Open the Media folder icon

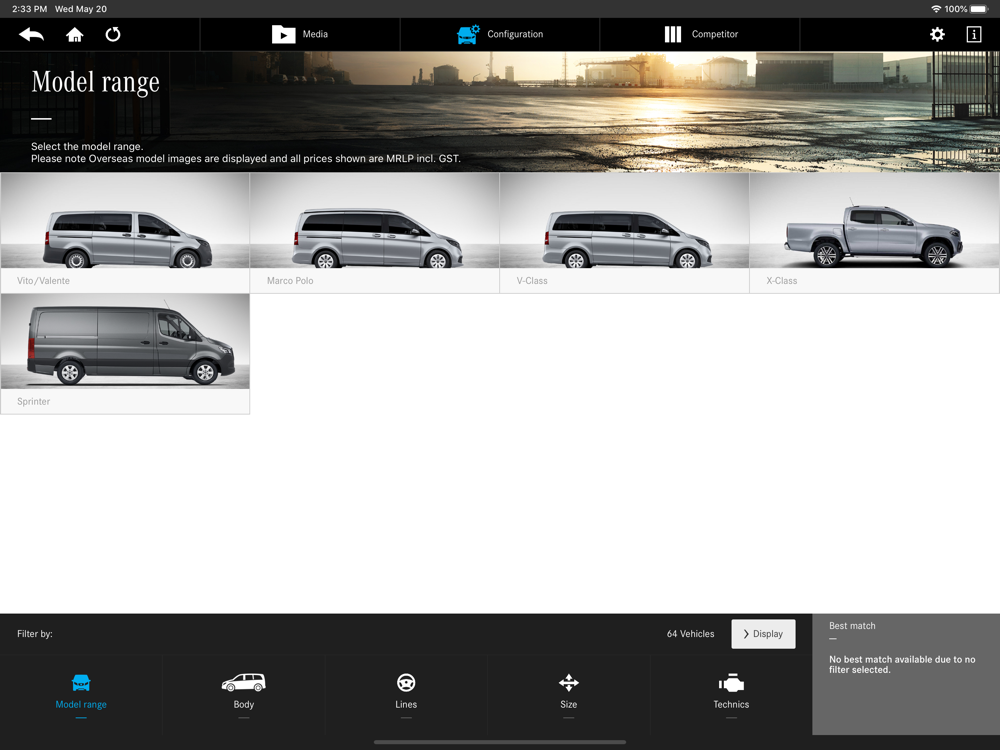point(283,34)
